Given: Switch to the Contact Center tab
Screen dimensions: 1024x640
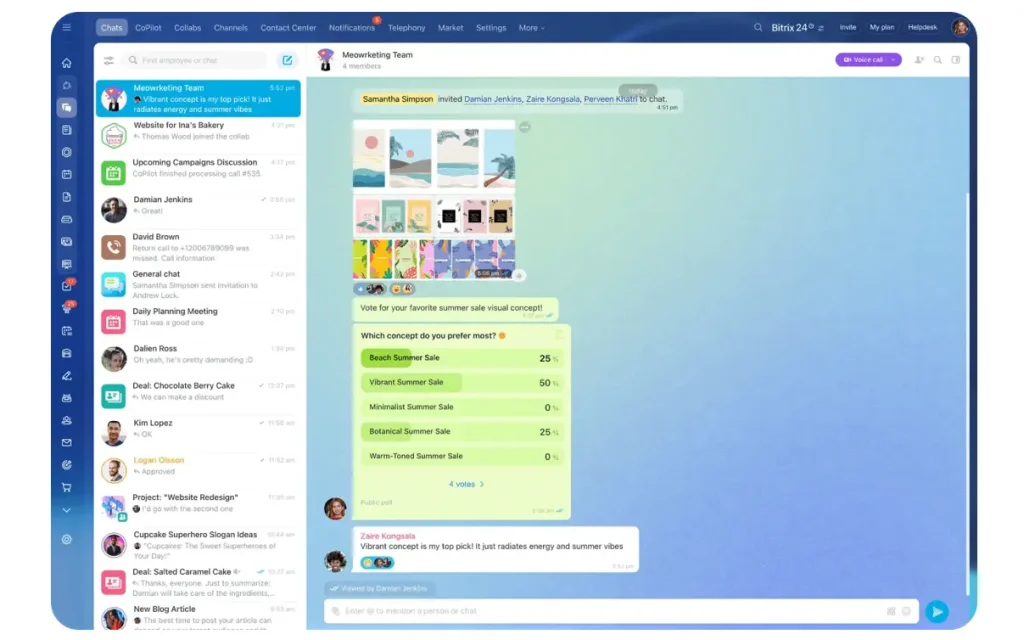Looking at the screenshot, I should (x=288, y=27).
